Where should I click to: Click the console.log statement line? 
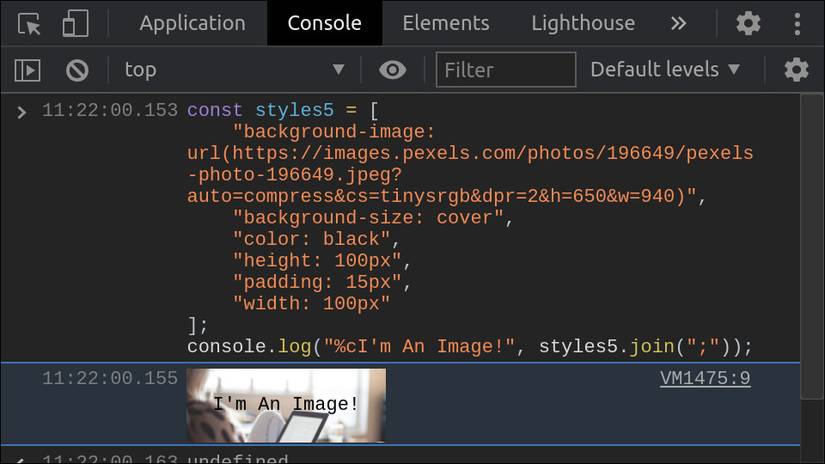(x=470, y=347)
